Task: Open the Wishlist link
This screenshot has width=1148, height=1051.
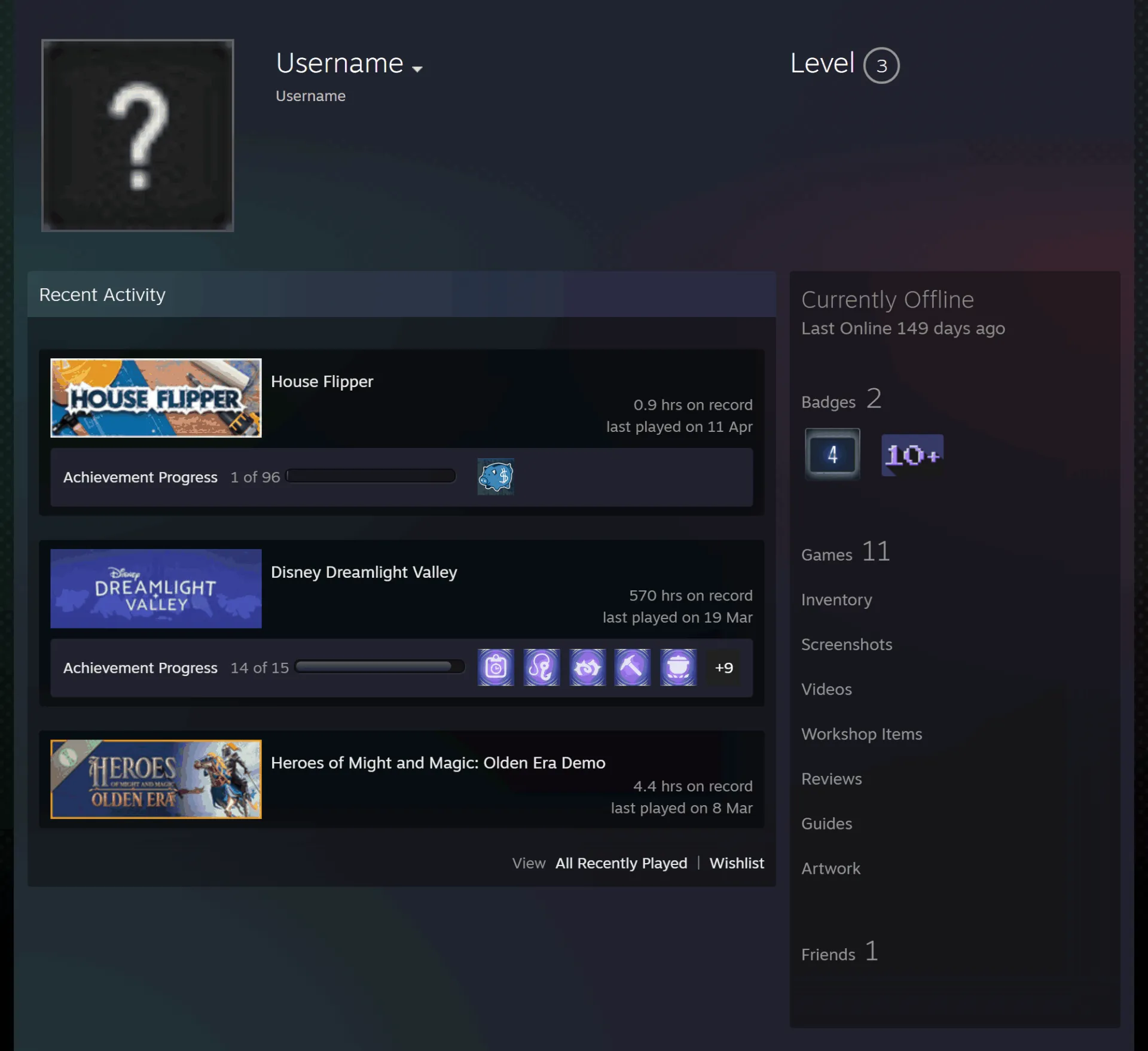Action: (x=737, y=863)
